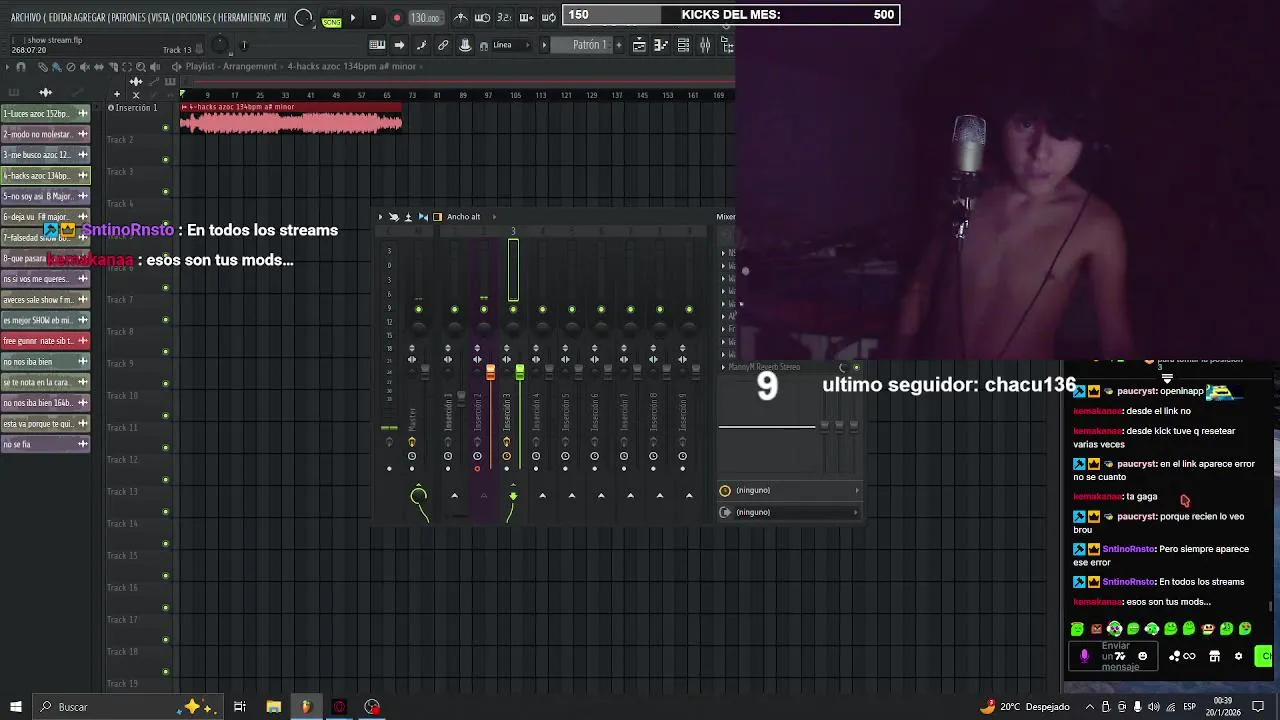
Task: Toggle the SONG/pattern mode button
Action: [331, 19]
